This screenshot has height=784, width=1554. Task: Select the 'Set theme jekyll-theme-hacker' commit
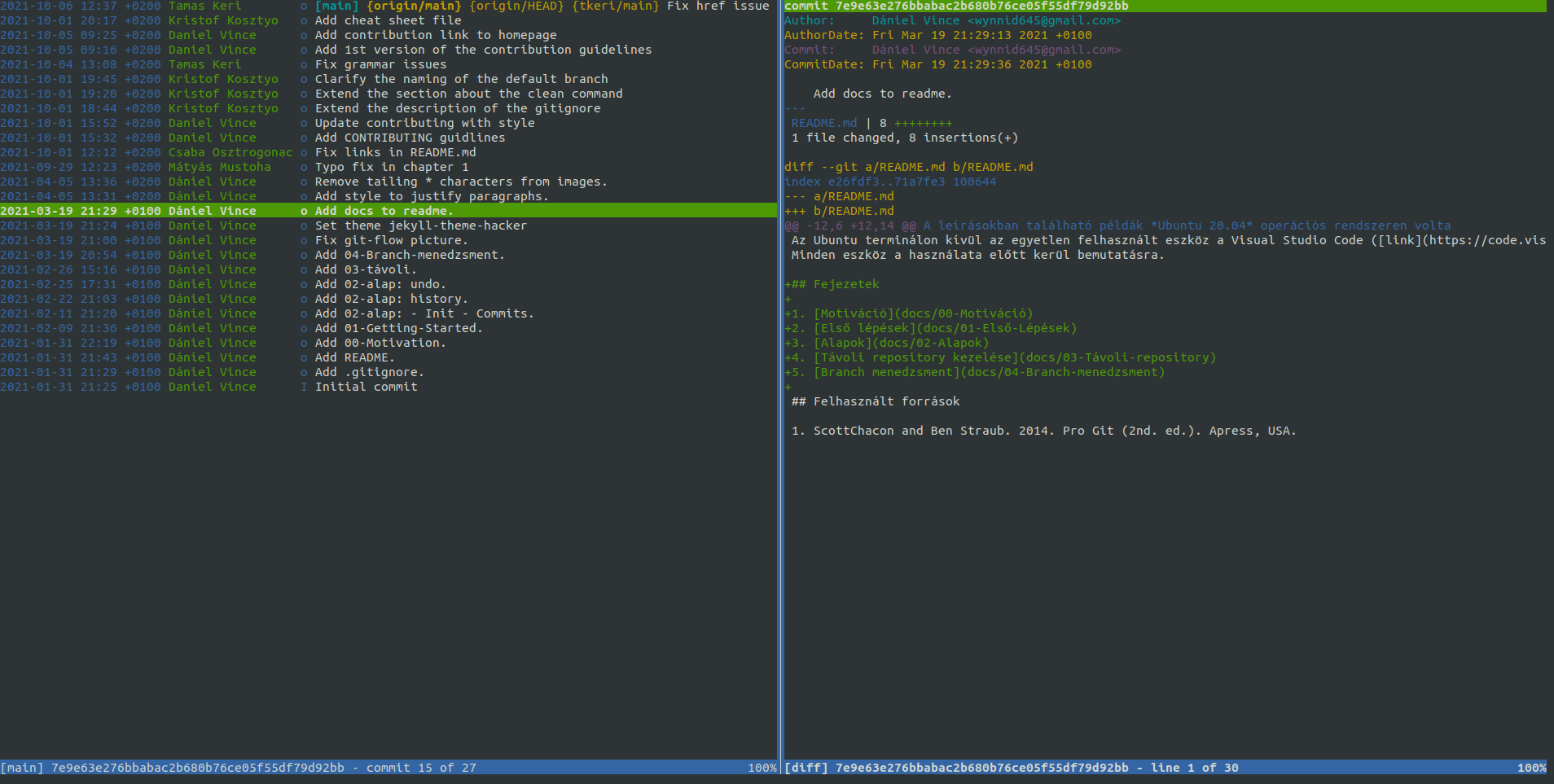(x=420, y=226)
